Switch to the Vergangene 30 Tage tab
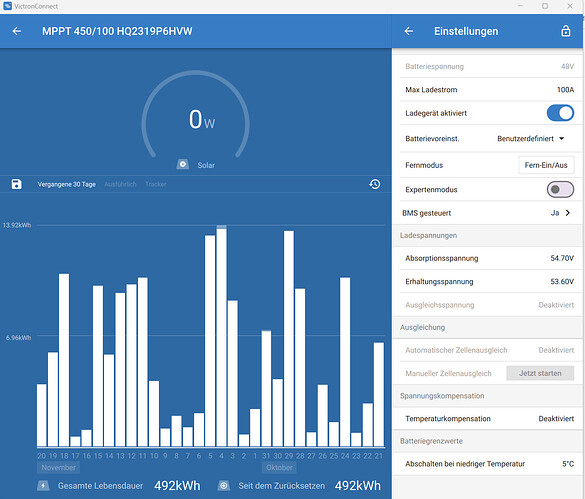585x499 pixels. pos(67,184)
